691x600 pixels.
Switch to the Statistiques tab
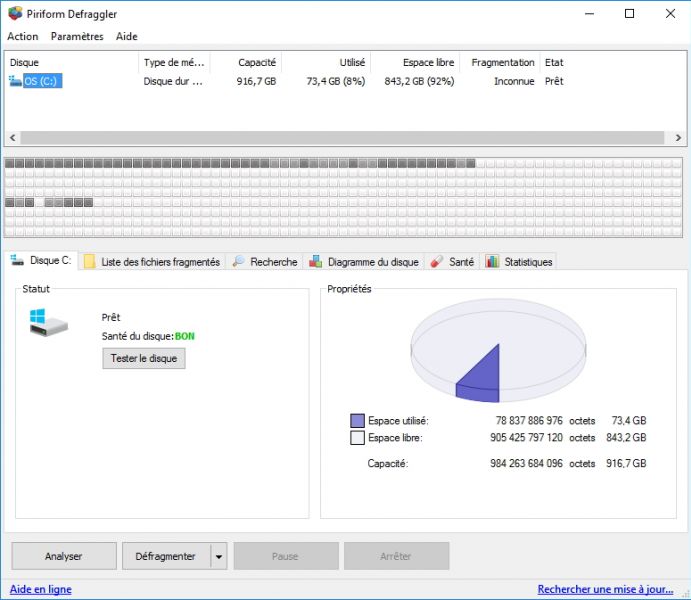click(519, 262)
